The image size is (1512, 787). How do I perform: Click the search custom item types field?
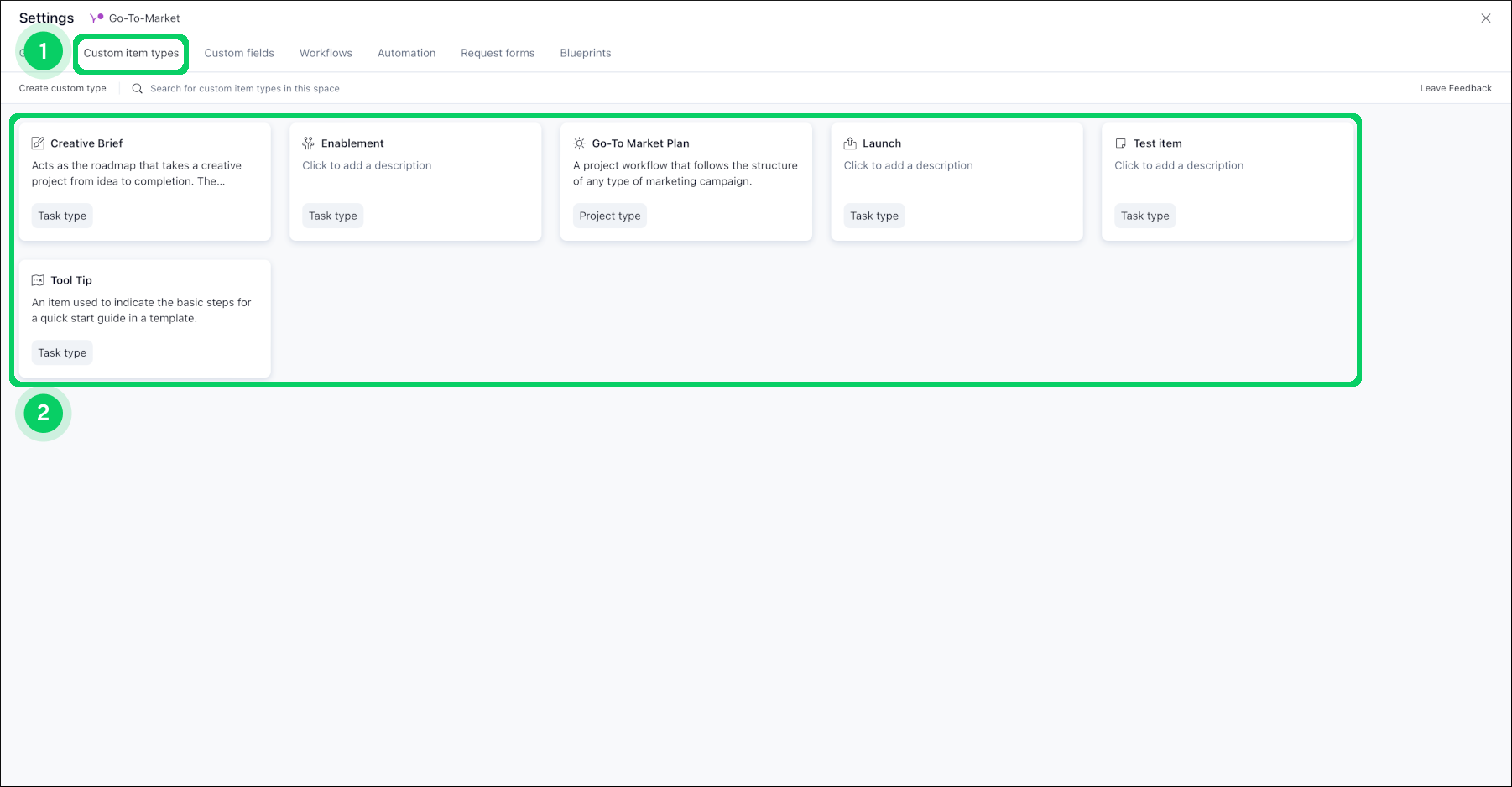[245, 88]
